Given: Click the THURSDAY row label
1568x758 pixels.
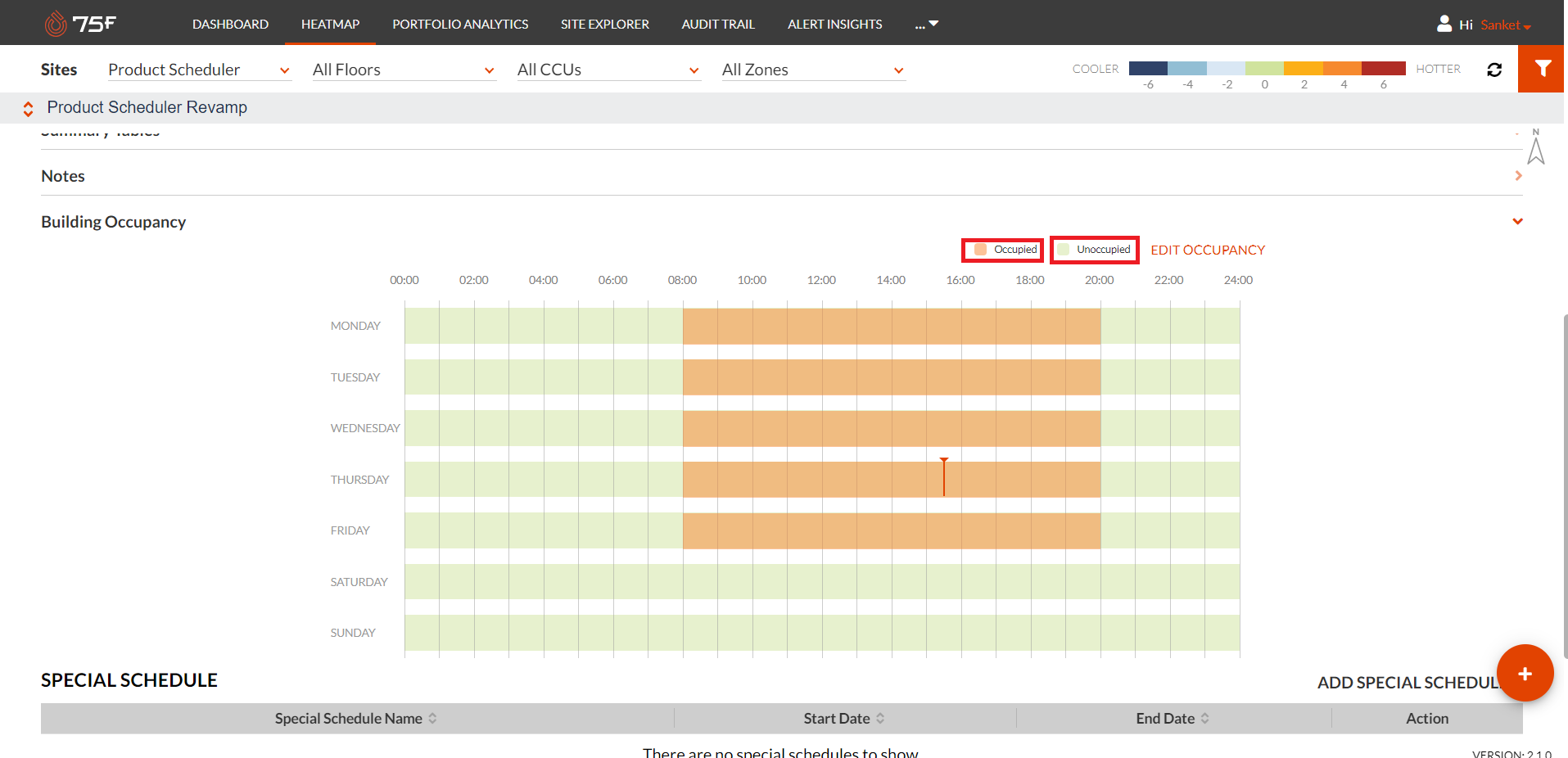Looking at the screenshot, I should pos(360,480).
